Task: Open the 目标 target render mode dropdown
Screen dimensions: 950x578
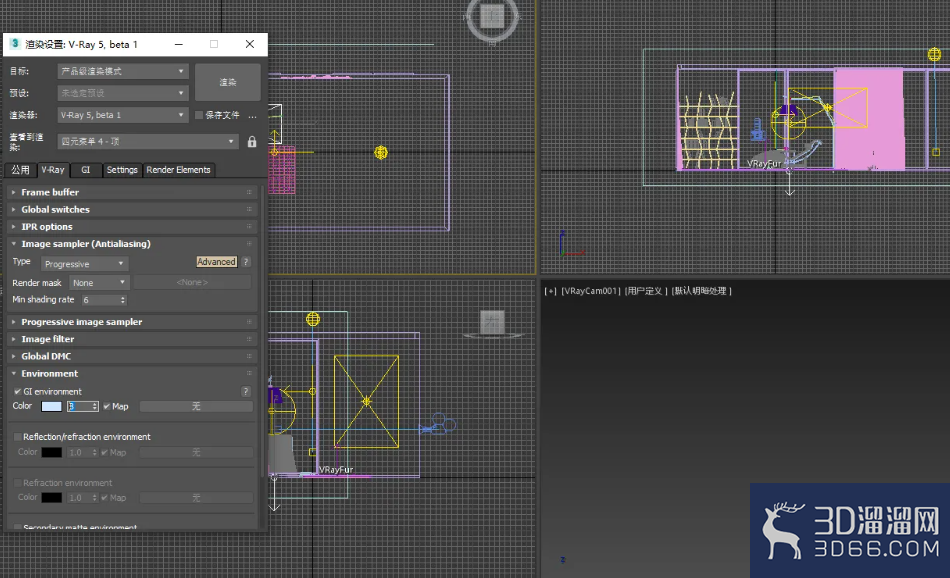Action: click(x=123, y=71)
